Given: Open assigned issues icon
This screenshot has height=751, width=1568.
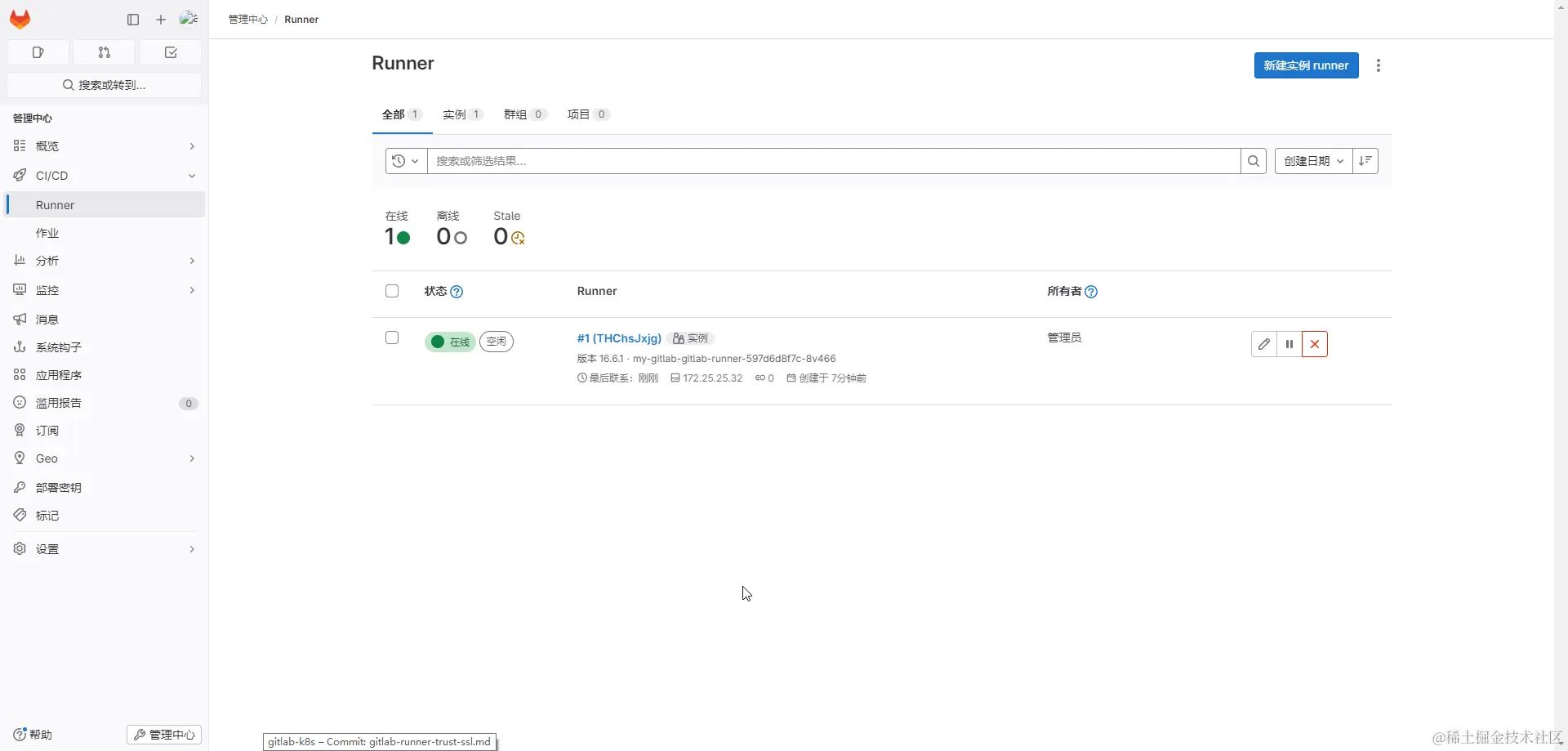Looking at the screenshot, I should pos(38,52).
